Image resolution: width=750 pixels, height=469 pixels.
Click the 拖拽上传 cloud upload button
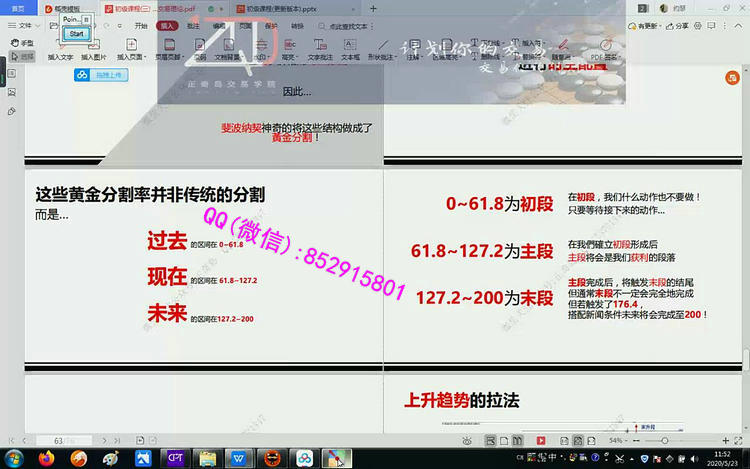pyautogui.click(x=102, y=75)
